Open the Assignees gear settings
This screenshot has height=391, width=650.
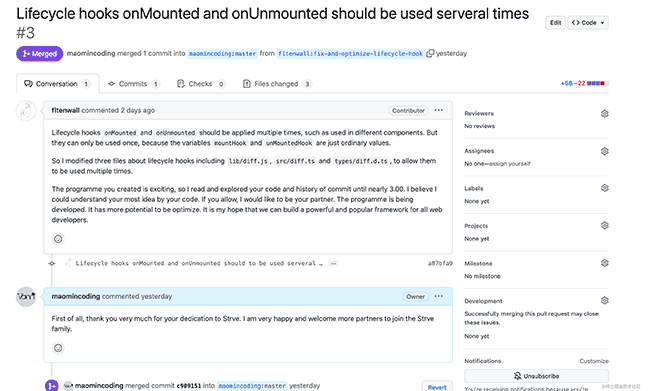click(x=604, y=151)
